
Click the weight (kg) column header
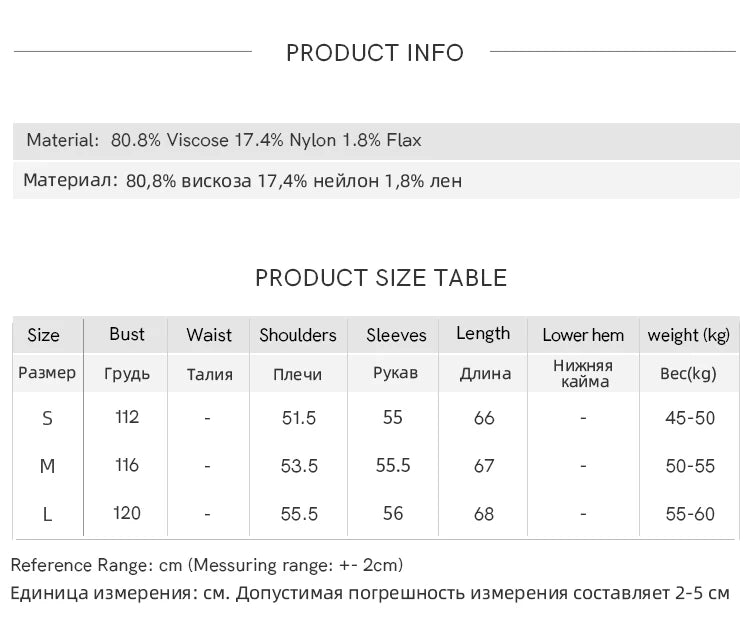click(x=689, y=335)
